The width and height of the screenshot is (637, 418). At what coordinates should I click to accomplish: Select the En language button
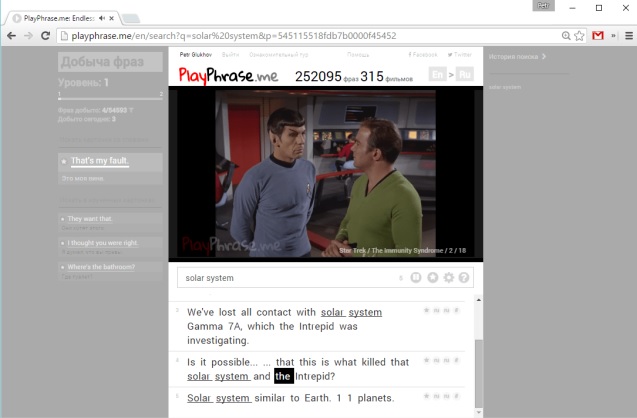[x=438, y=74]
